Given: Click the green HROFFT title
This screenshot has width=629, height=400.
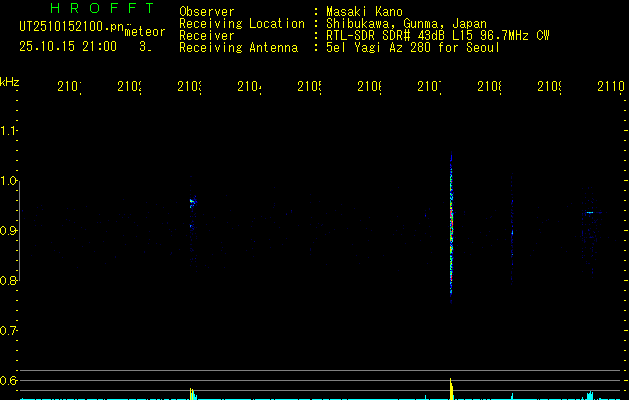Looking at the screenshot, I should 102,8.
